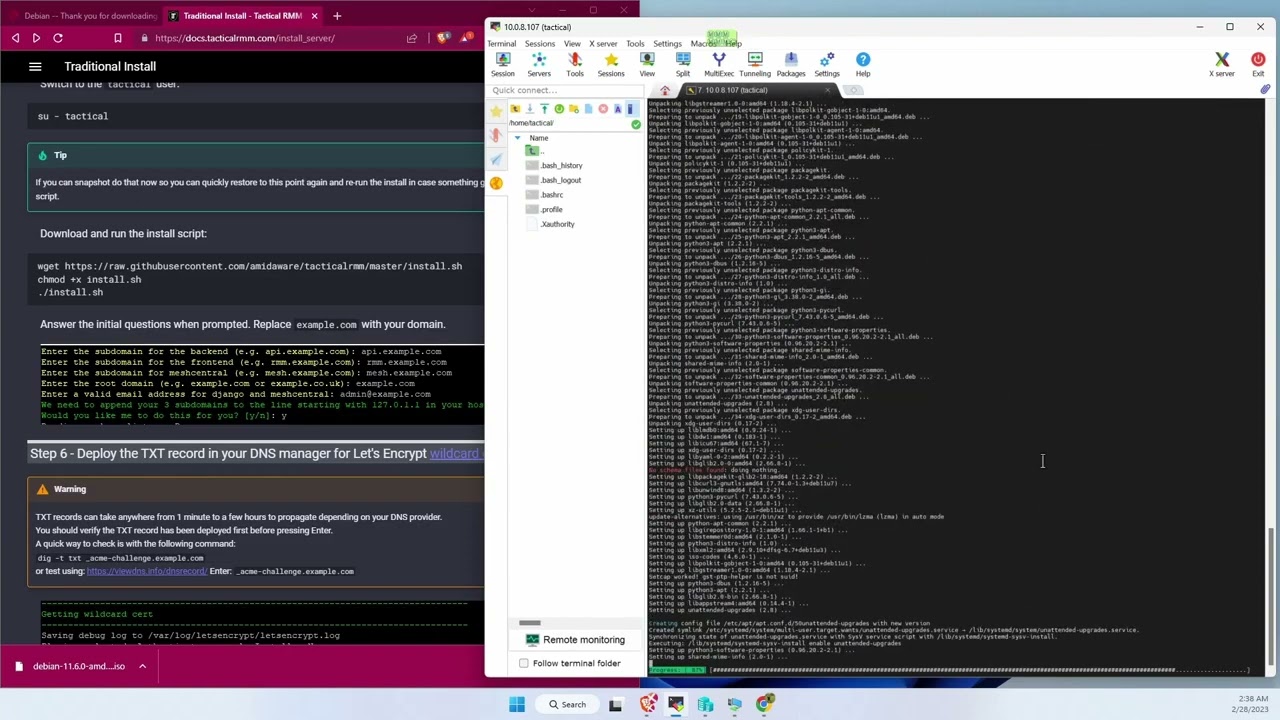Select the Macros paper-plane sidebar tab
1280x720 pixels.
(x=496, y=160)
